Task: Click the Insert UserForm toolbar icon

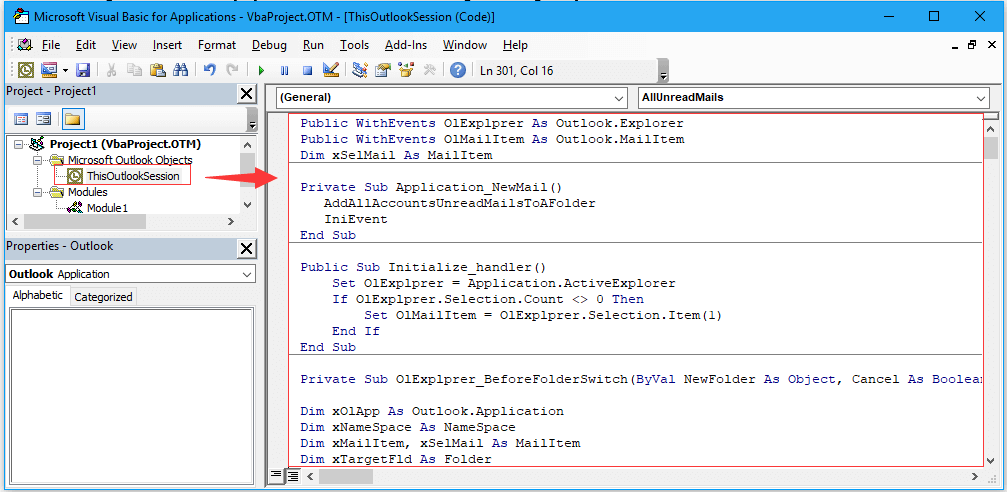Action: [49, 70]
